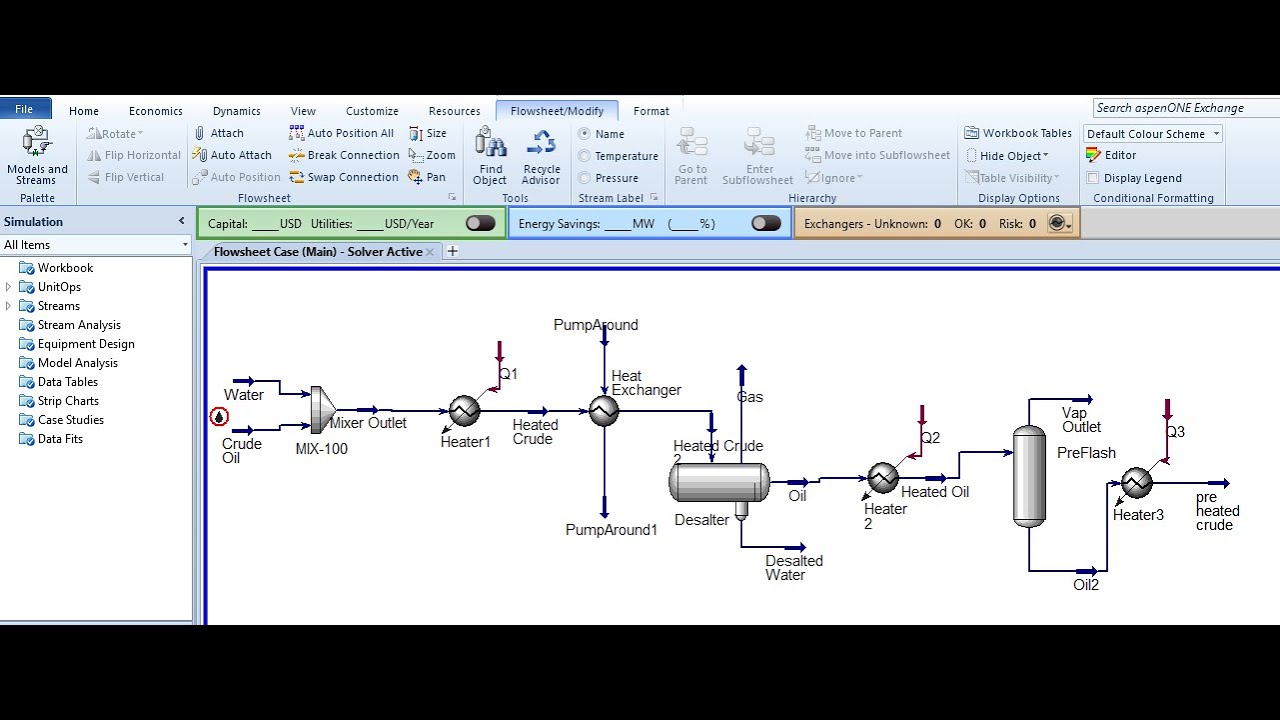Select the Heater 2 unit icon
Screen dimensions: 1280x720
(883, 478)
